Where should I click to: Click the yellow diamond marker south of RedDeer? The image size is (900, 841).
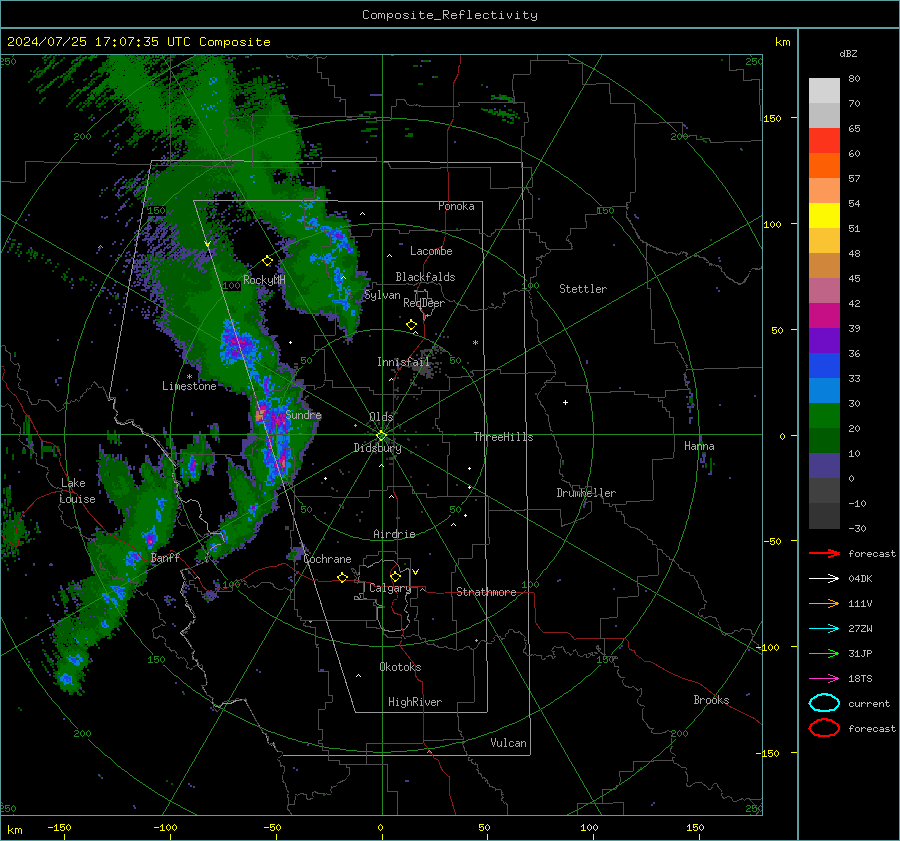click(x=412, y=325)
